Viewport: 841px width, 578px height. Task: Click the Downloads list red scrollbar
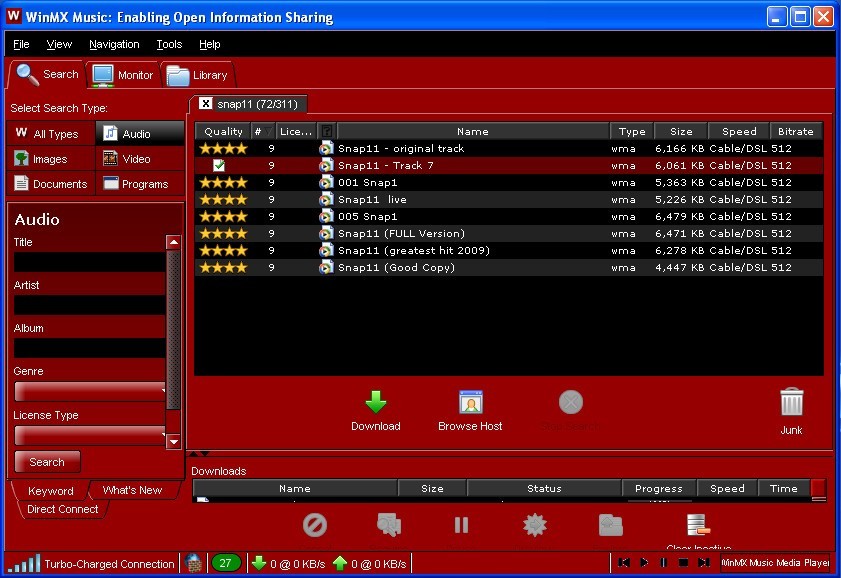[818, 490]
